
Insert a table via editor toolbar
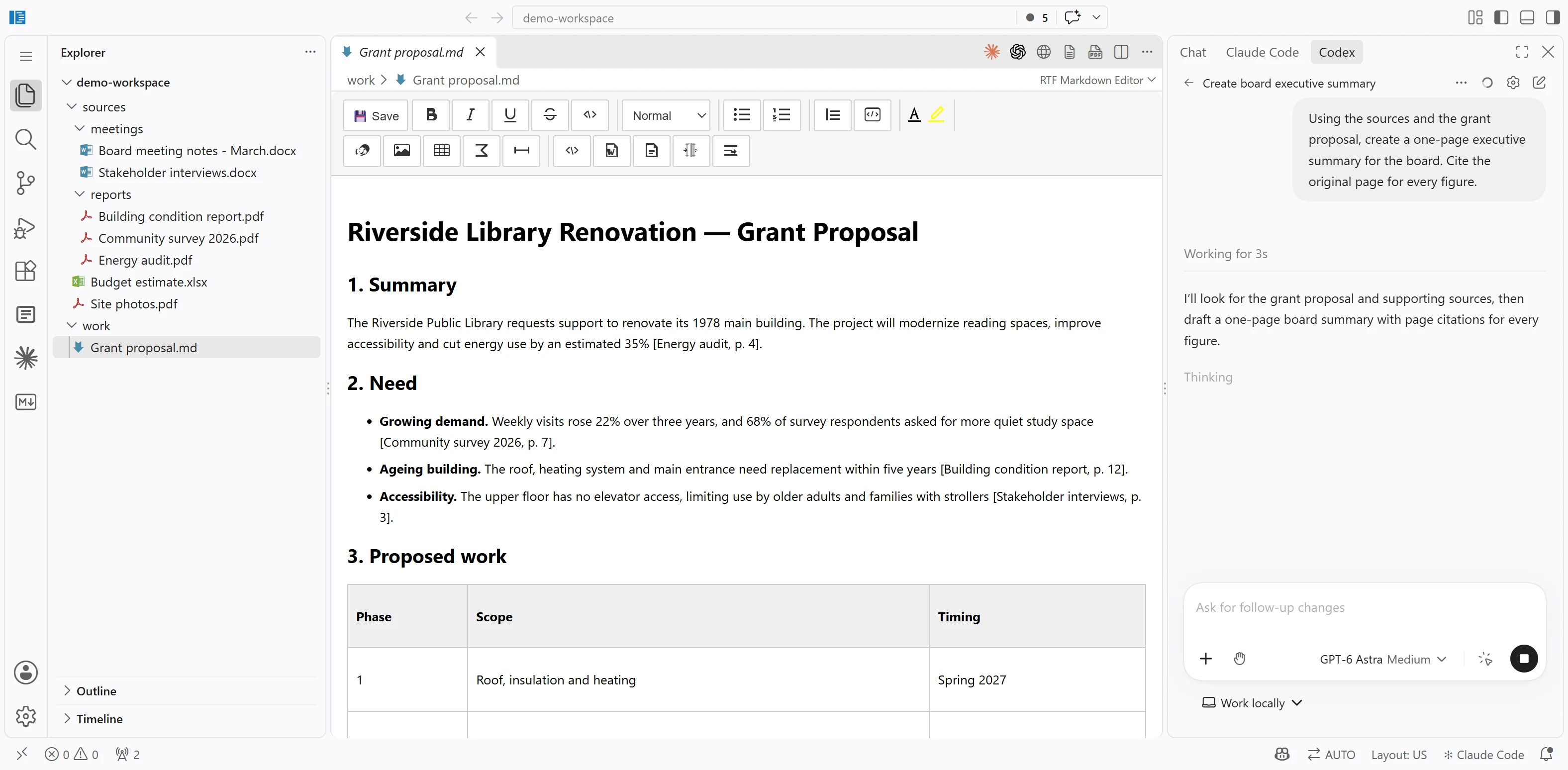pyautogui.click(x=441, y=151)
